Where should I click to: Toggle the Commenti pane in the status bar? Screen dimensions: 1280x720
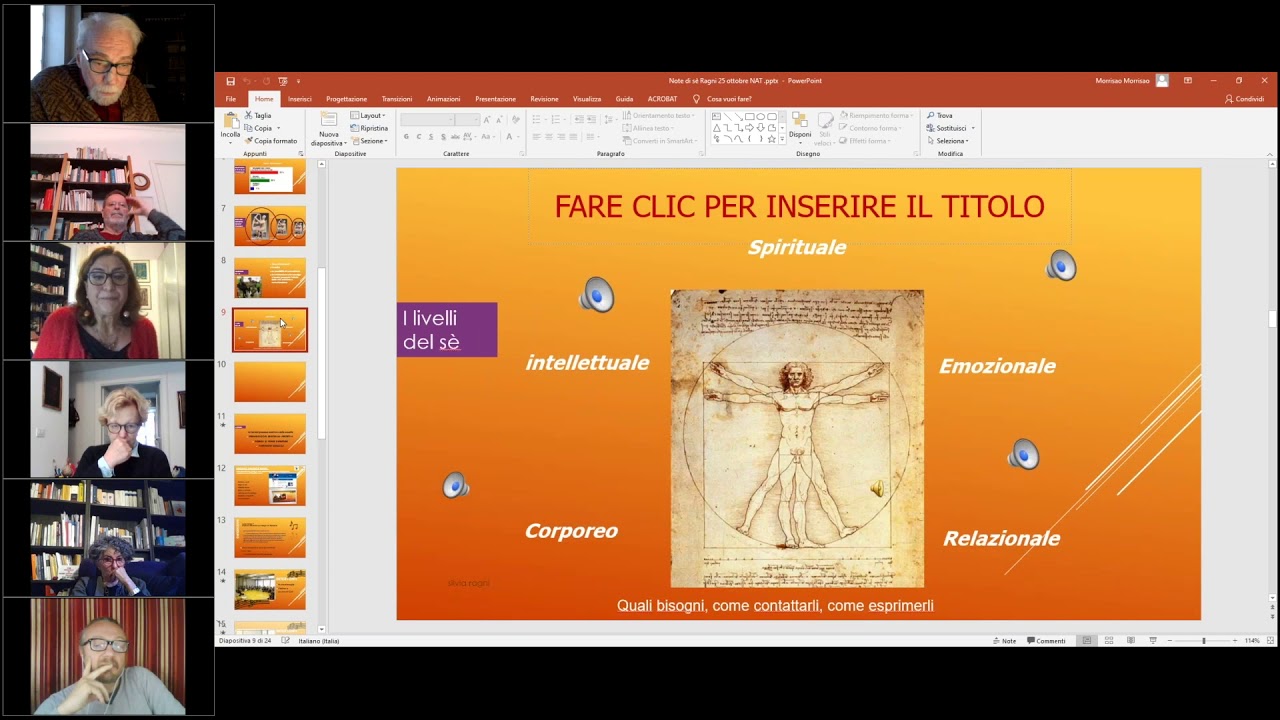(1046, 640)
